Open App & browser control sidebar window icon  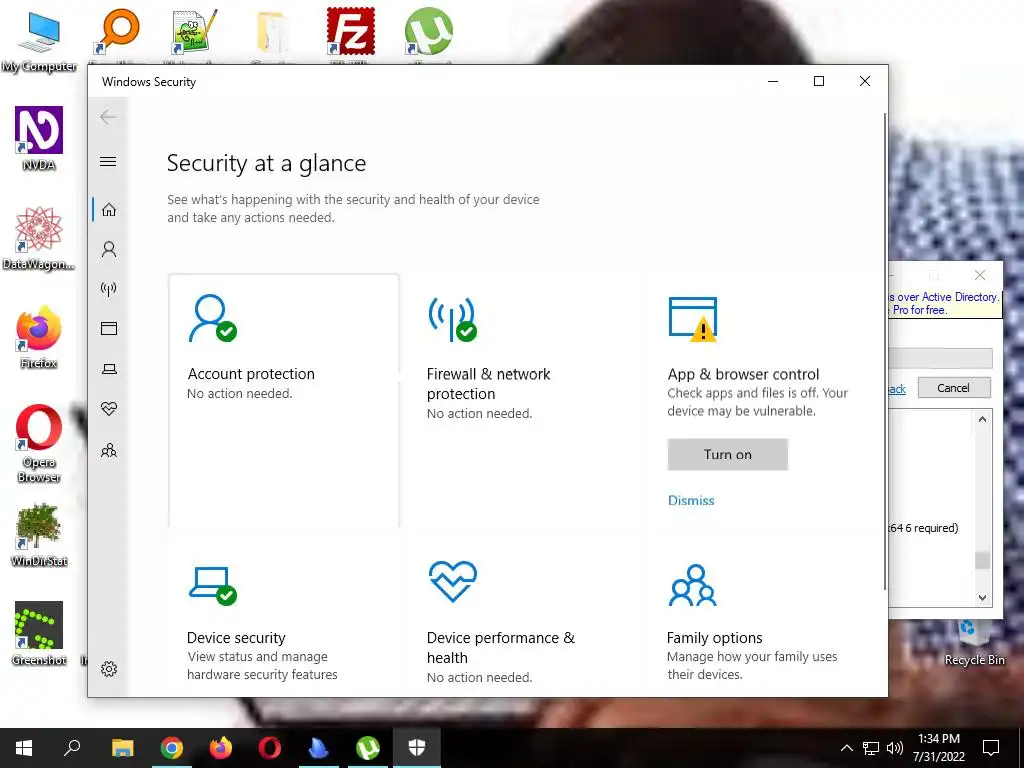coord(109,328)
